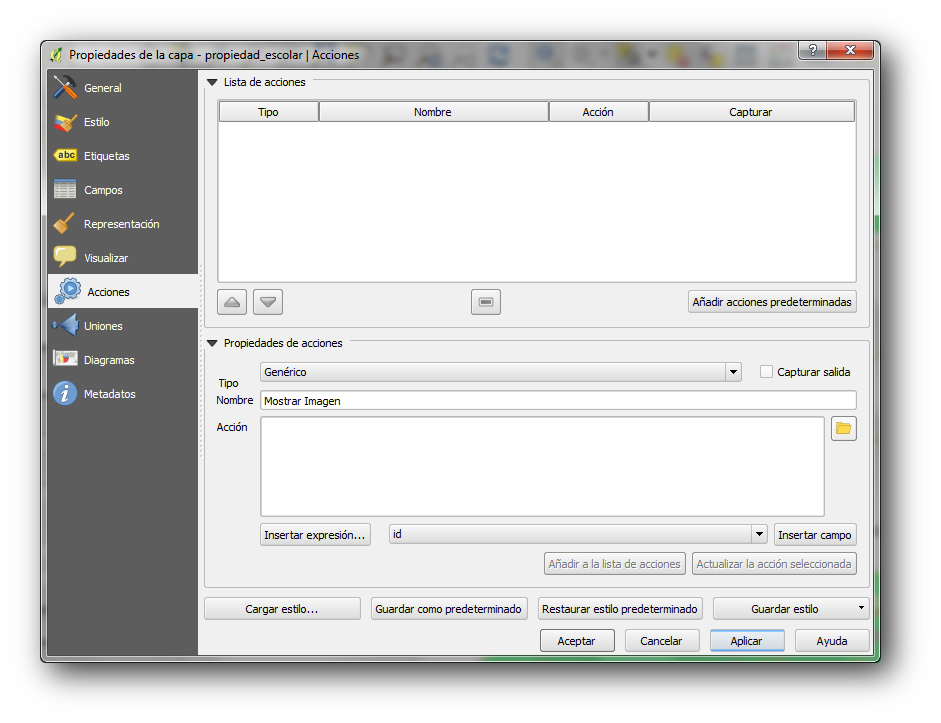This screenshot has width=941, height=723.
Task: Move selected action down with arrow button
Action: 268,302
